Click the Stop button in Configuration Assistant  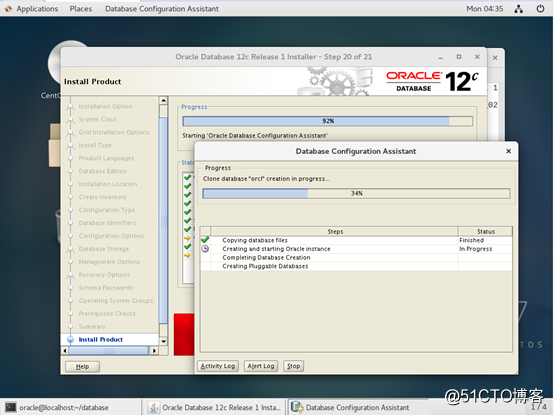click(293, 366)
